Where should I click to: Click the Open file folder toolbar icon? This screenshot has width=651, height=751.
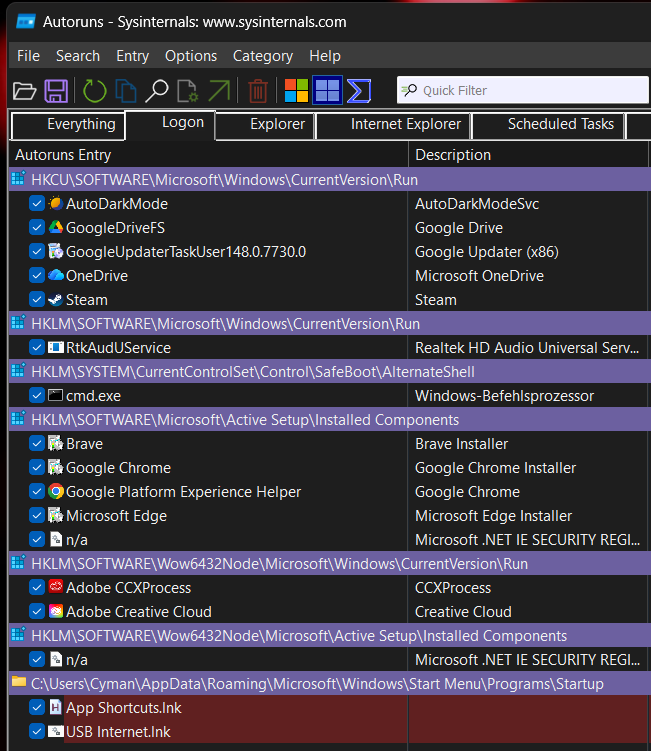tap(24, 91)
